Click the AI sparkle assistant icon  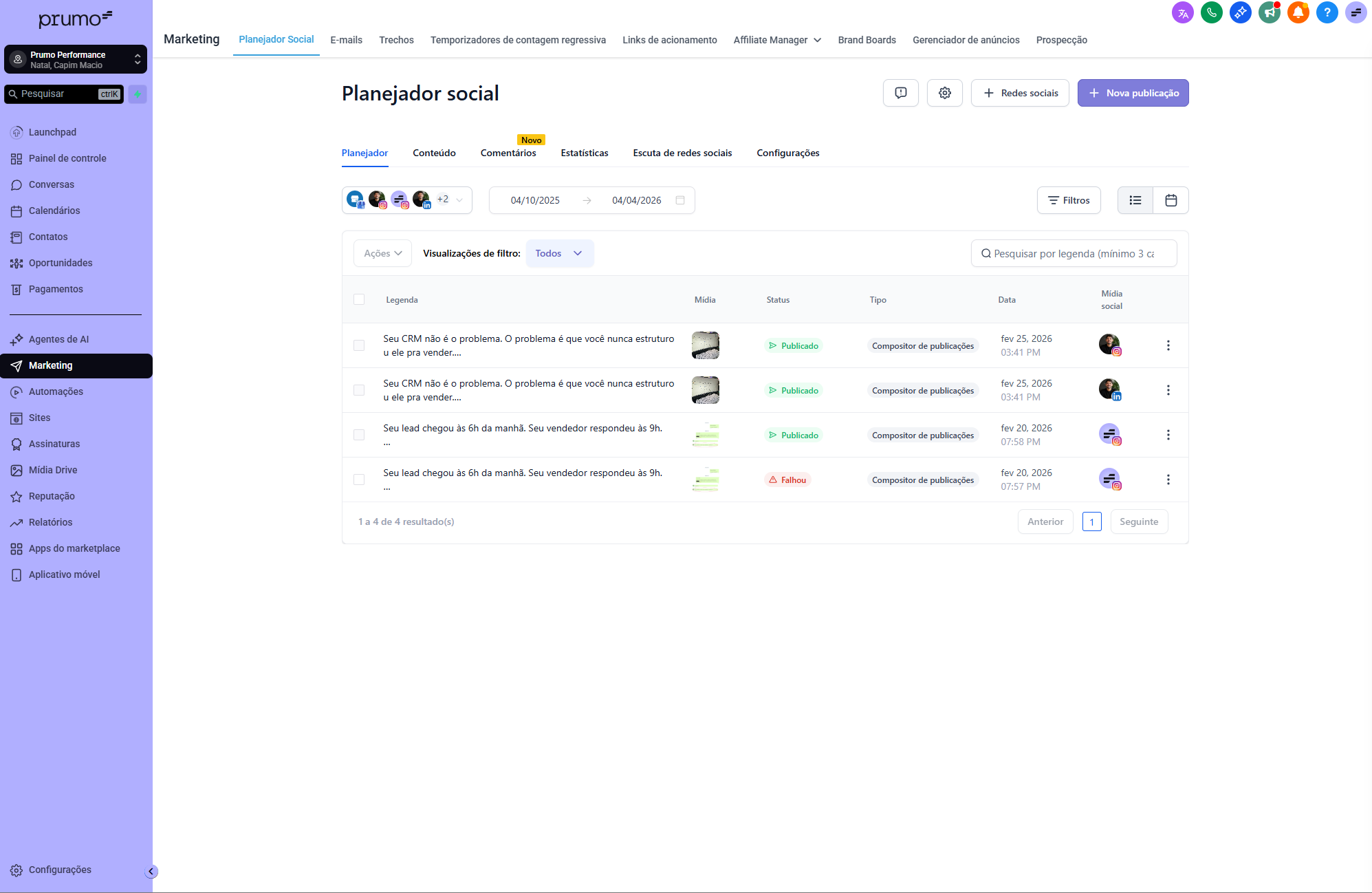click(1241, 12)
